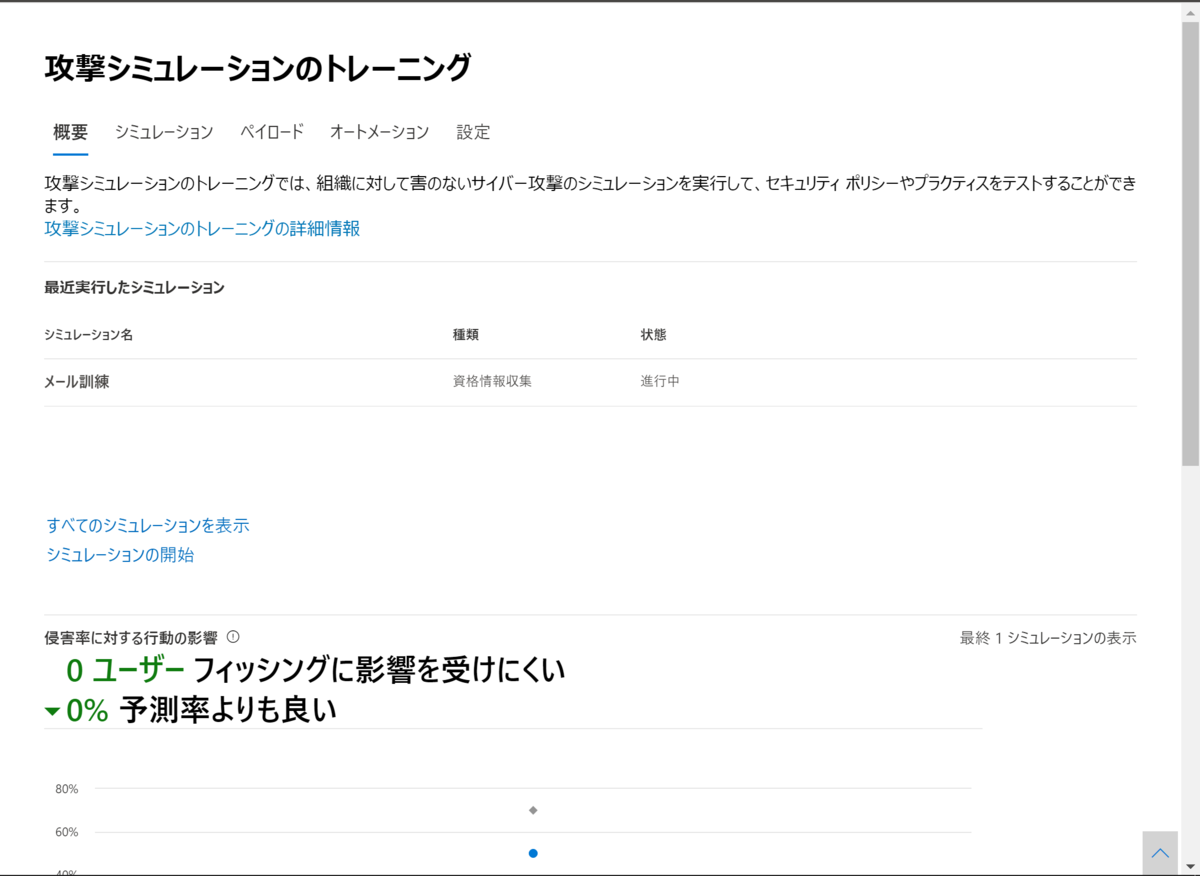Open the 設定 tab
The width and height of the screenshot is (1200, 876).
[473, 132]
